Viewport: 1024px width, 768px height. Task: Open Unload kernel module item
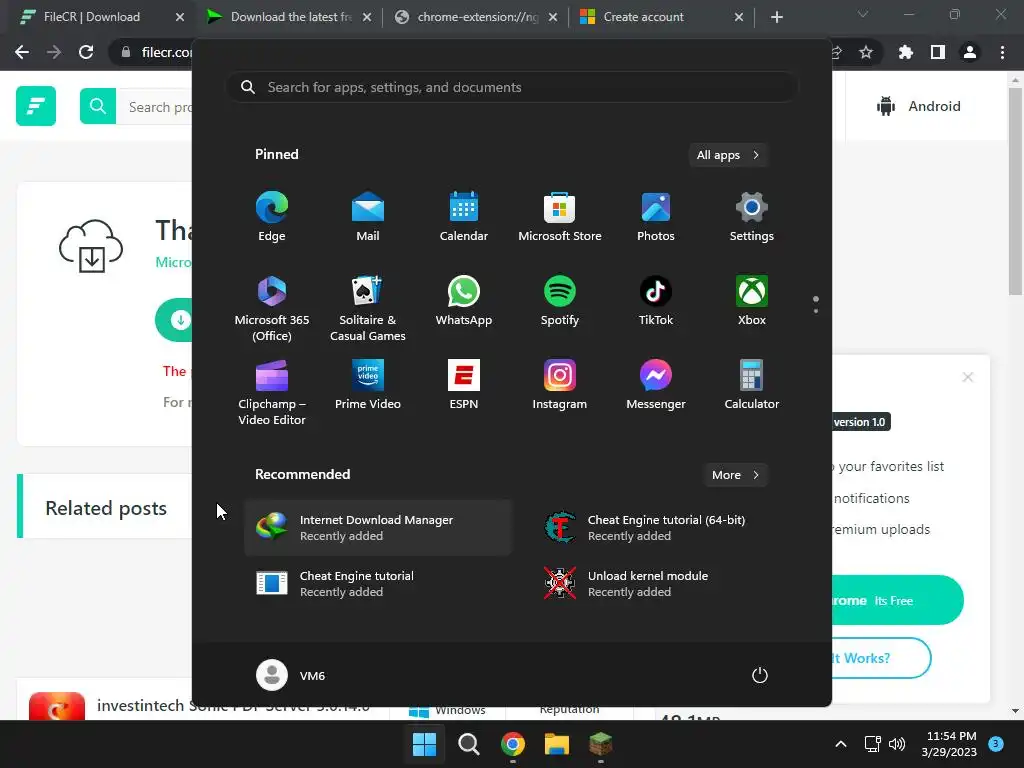point(666,584)
